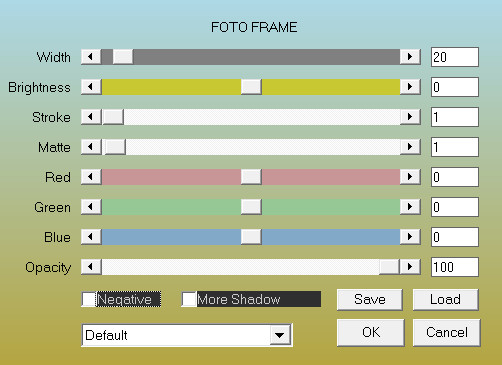Click the Save button
This screenshot has width=502, height=365.
[370, 299]
